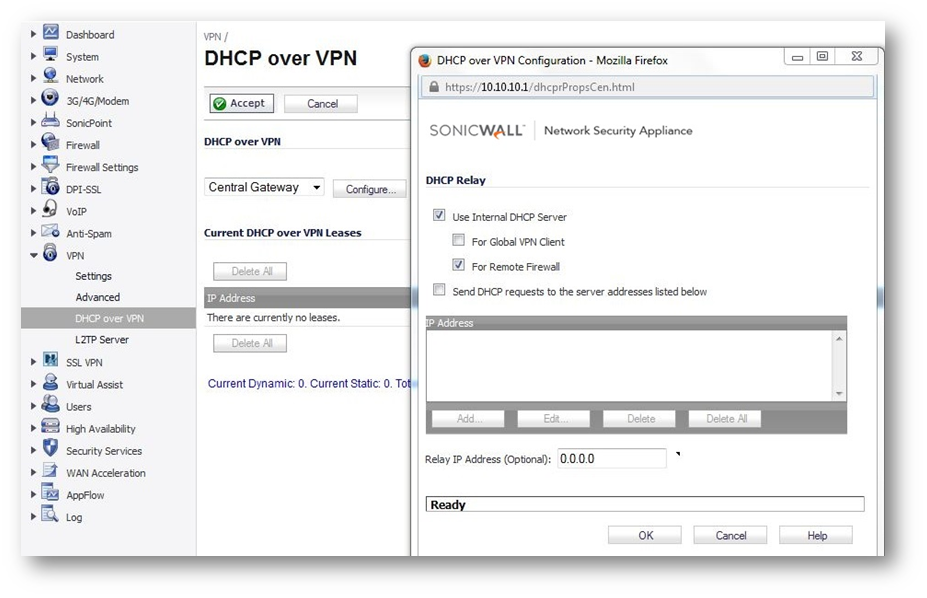Click the DPI-SSL icon in the sidebar
The width and height of the screenshot is (927, 598).
pos(51,188)
